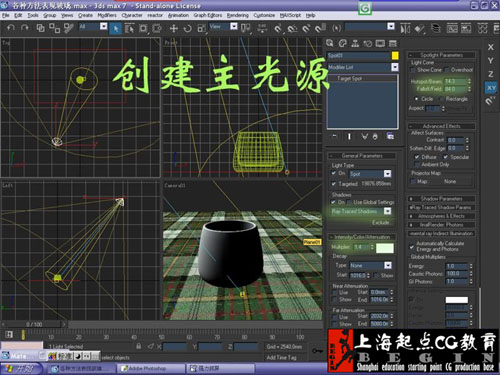This screenshot has height=375, width=500.
Task: Click the Redo arrow icon
Action: tap(25, 28)
